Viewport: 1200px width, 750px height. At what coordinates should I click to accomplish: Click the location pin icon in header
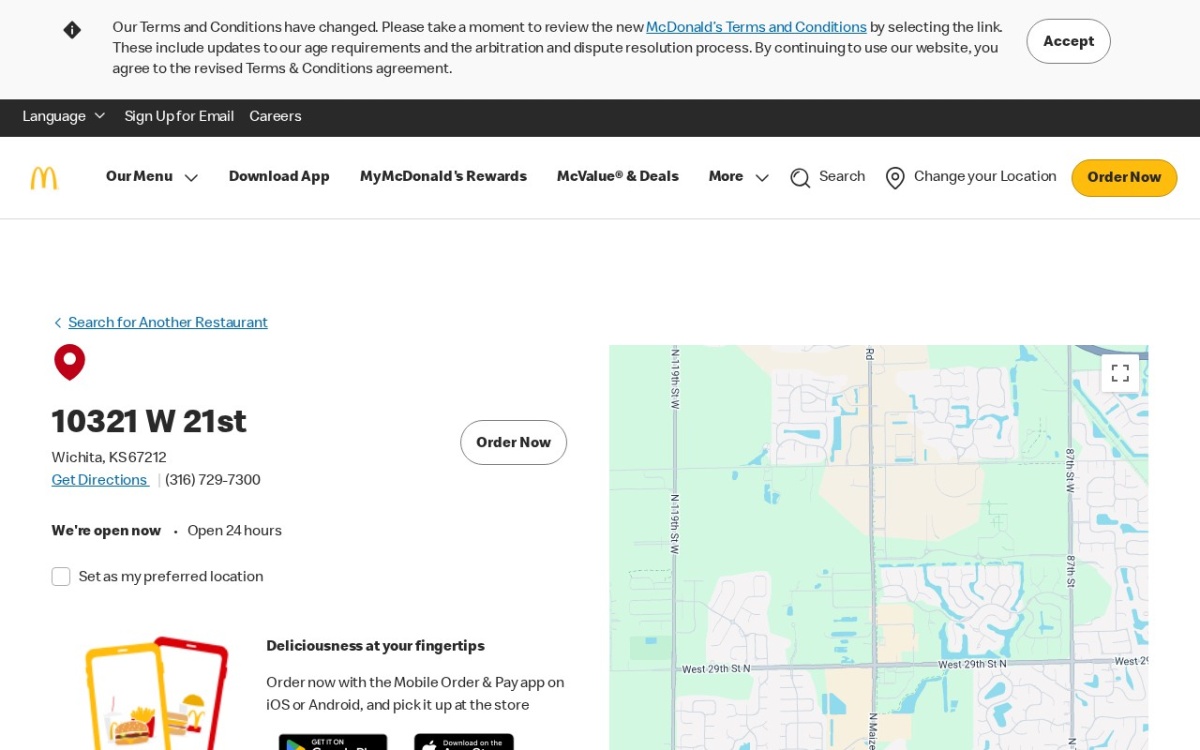[x=895, y=178]
